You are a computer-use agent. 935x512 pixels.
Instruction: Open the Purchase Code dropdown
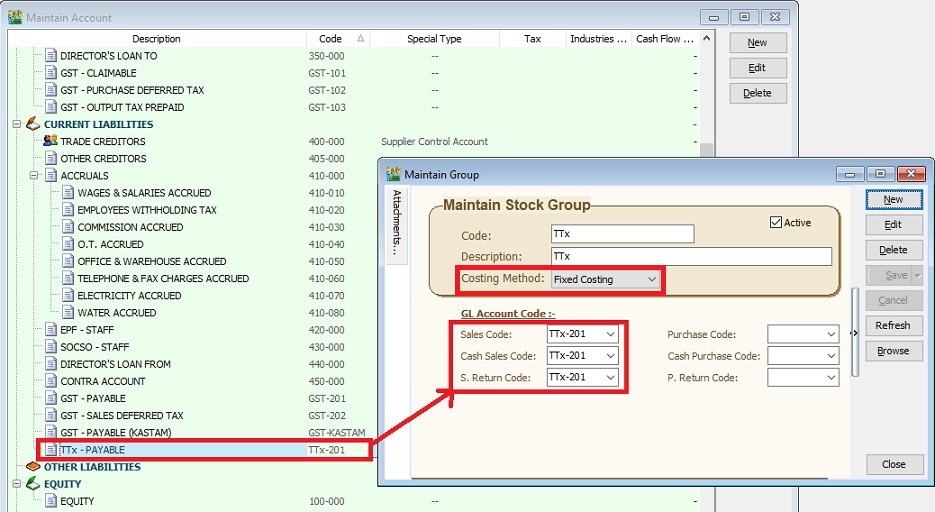pyautogui.click(x=830, y=334)
